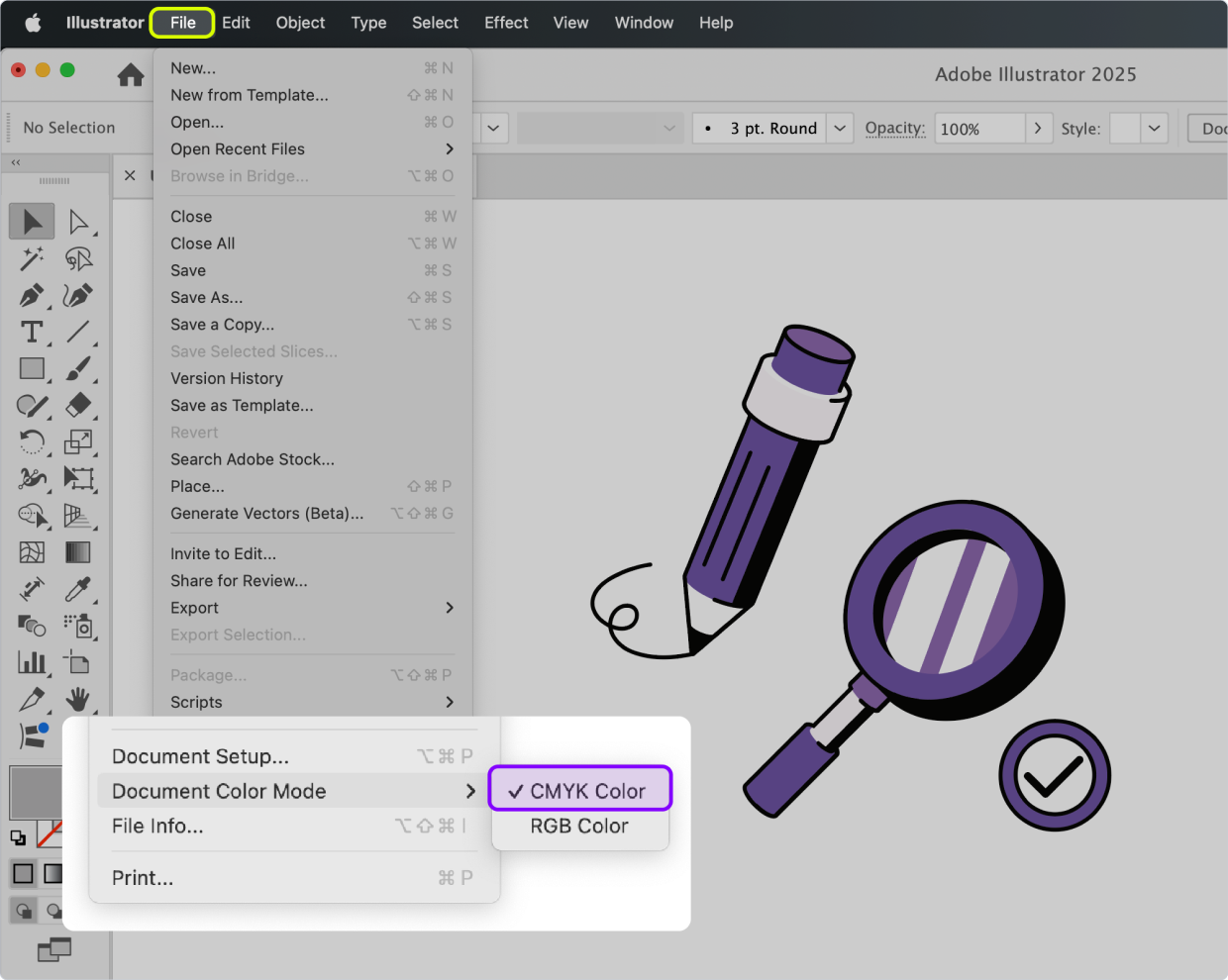Choose the Magic Wand tool
This screenshot has width=1228, height=980.
pyautogui.click(x=32, y=258)
